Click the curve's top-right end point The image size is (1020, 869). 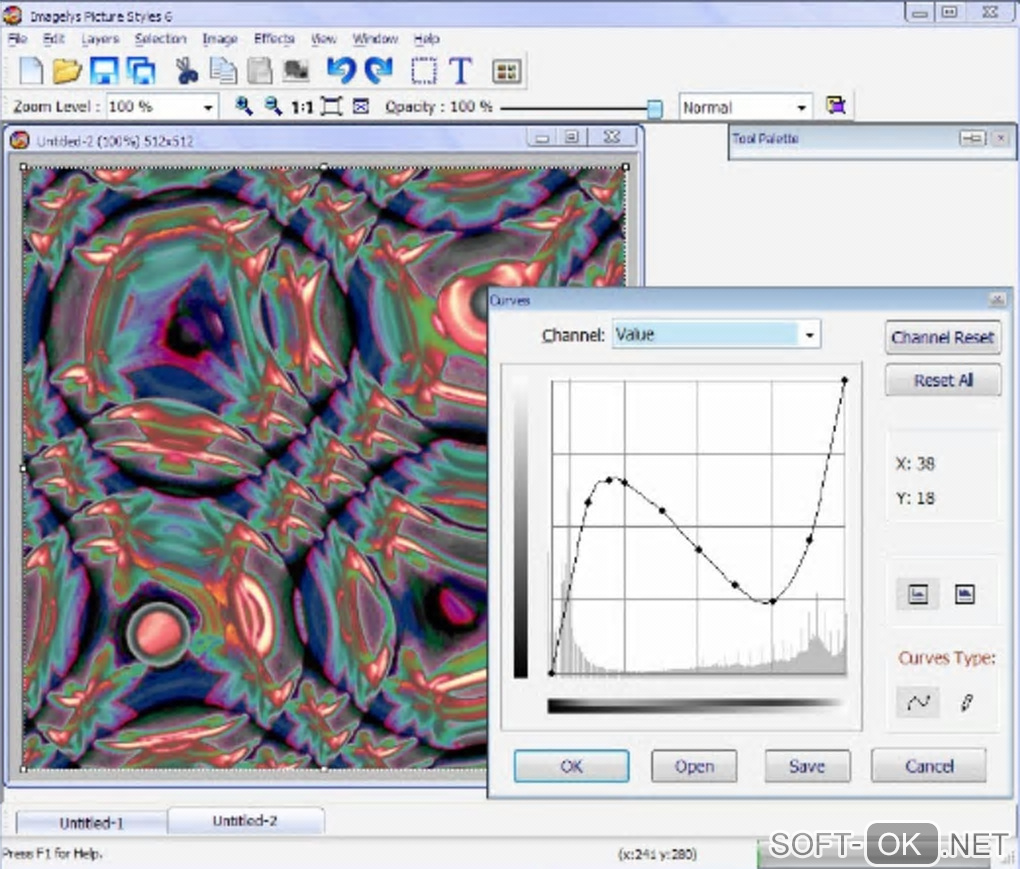844,380
